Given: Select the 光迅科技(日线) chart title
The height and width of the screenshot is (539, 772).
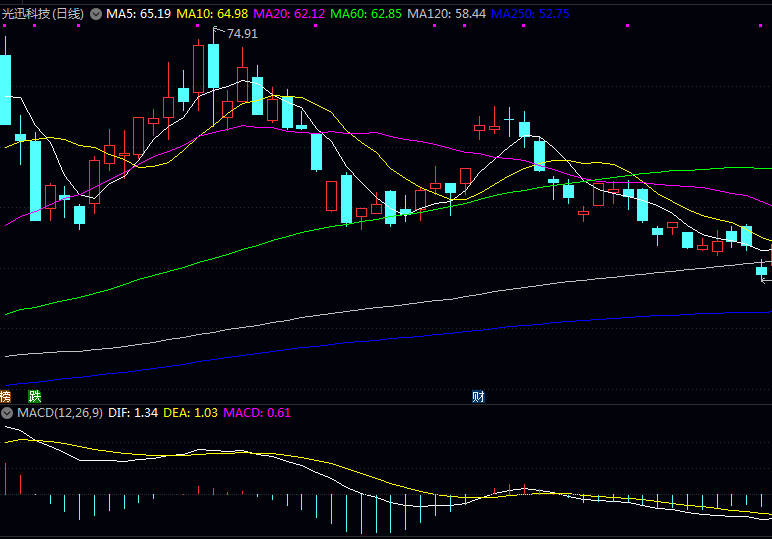Looking at the screenshot, I should 43,14.
